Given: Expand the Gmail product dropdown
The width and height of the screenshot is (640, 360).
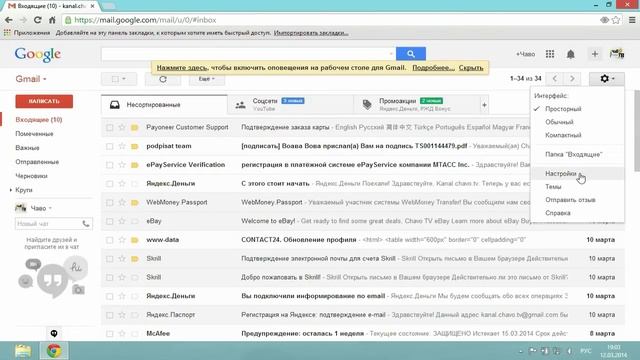Looking at the screenshot, I should 31,79.
